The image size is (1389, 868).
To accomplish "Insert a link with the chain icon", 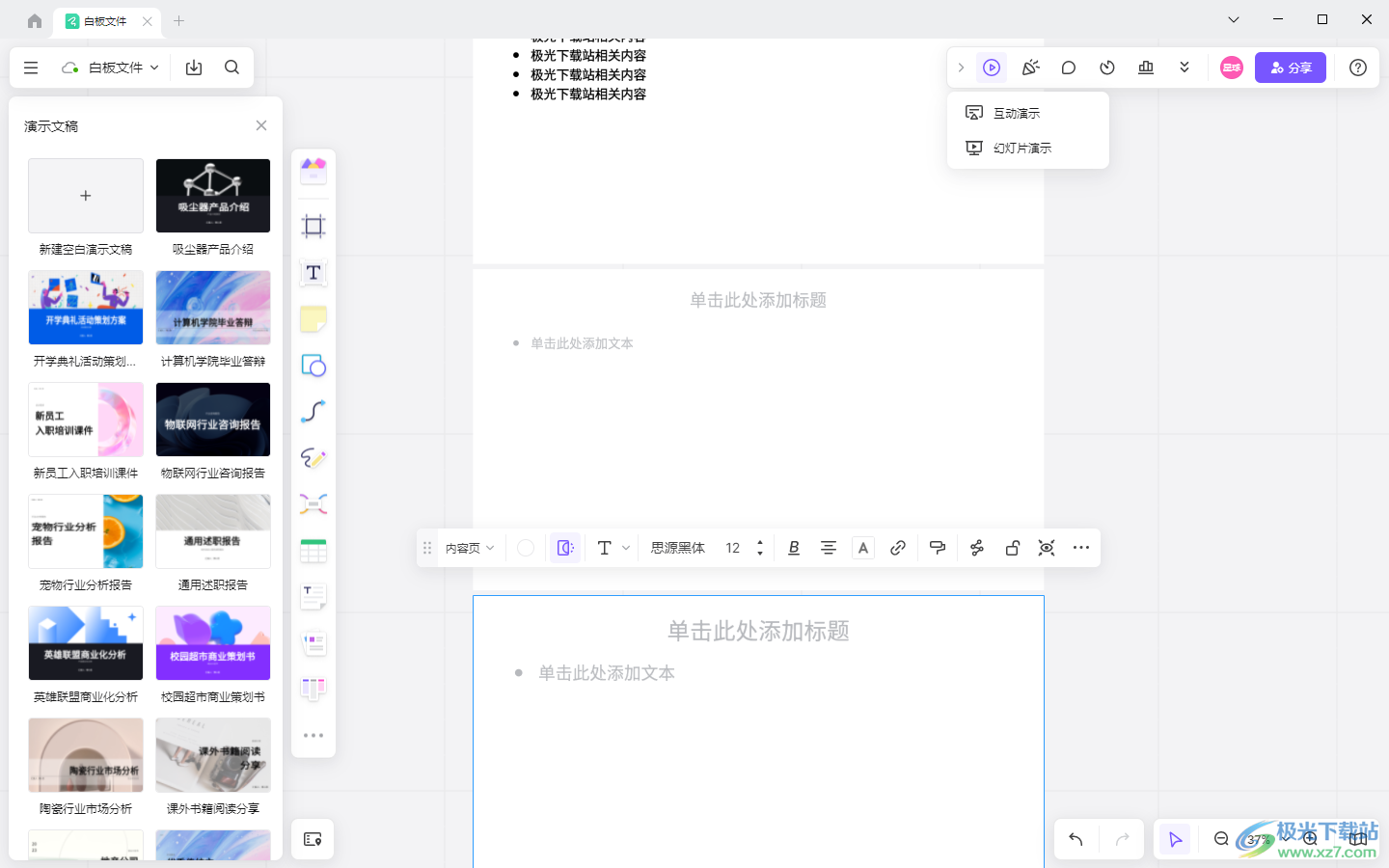I will pos(898,548).
